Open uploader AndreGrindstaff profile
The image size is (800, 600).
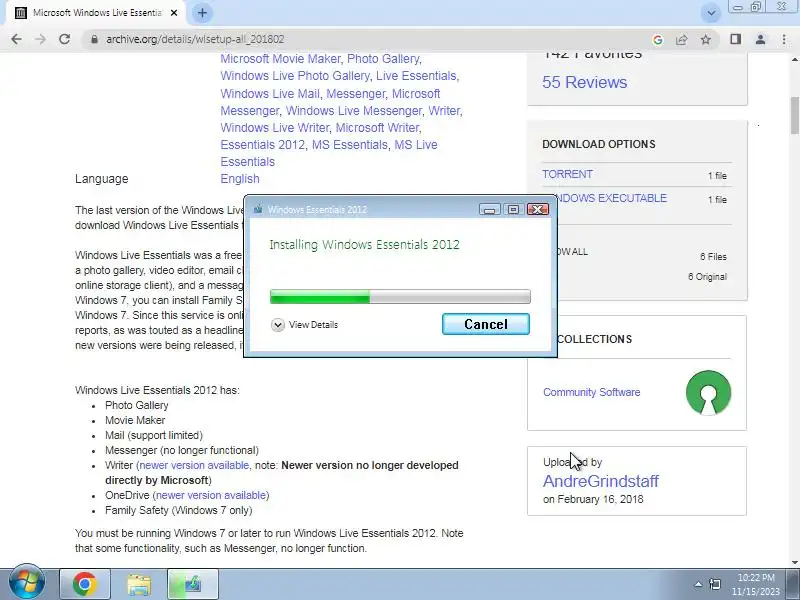coord(601,481)
